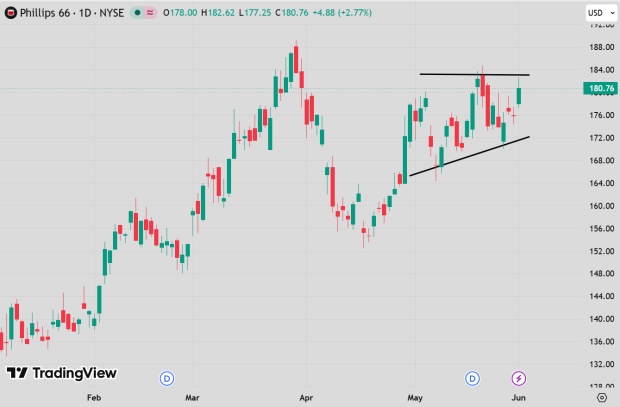620x407 pixels.
Task: Click the March dividend D marker
Action: (x=167, y=379)
